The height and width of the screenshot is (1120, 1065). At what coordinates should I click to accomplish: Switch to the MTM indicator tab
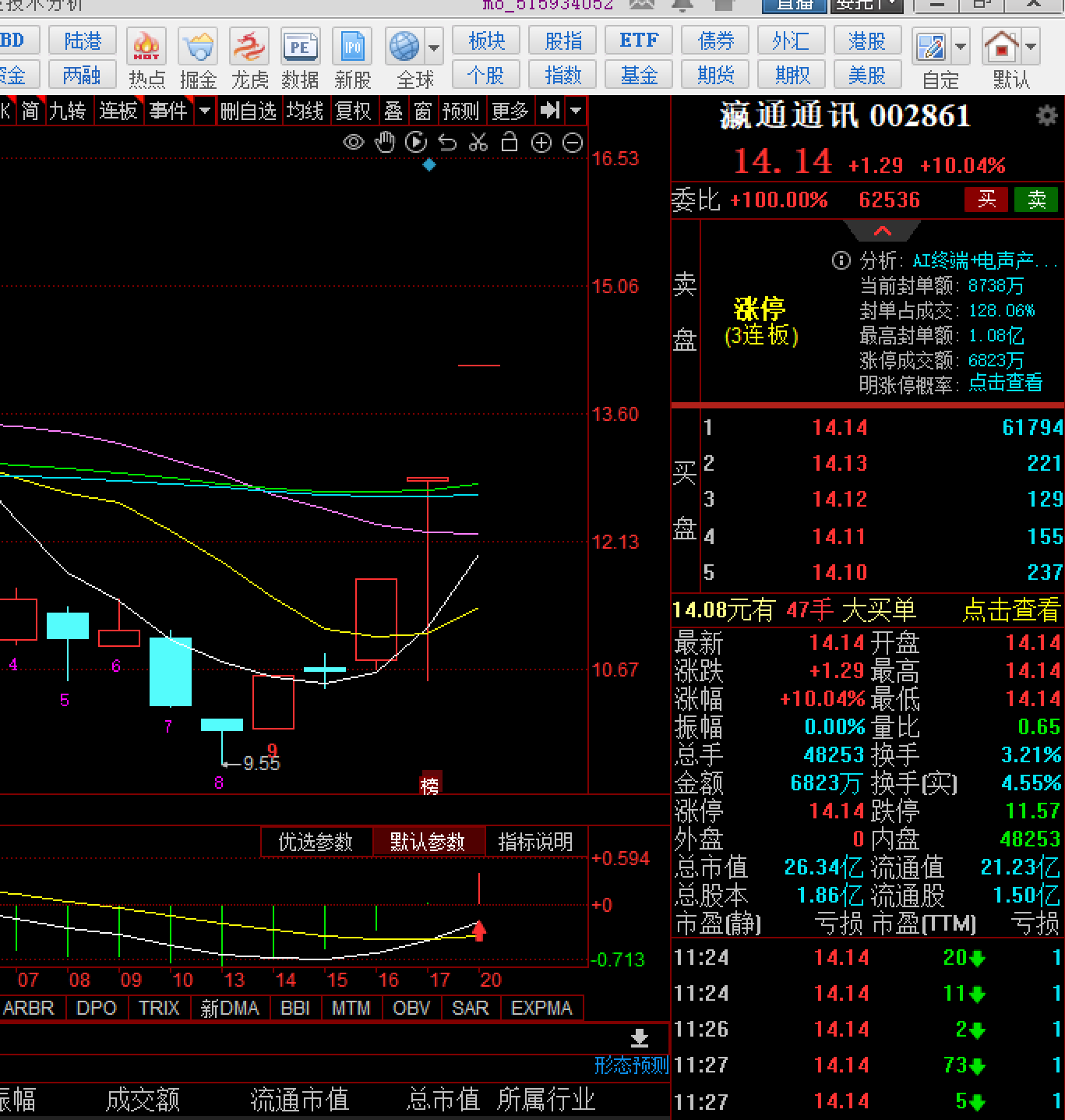tap(351, 1008)
